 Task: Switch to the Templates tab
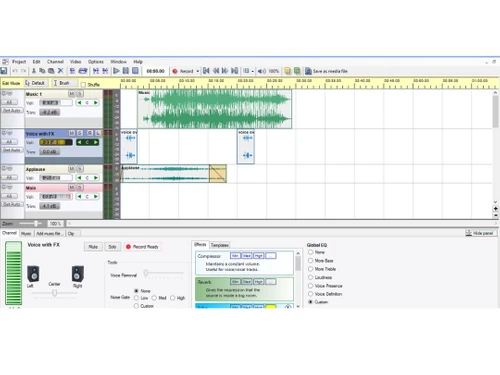pos(220,245)
